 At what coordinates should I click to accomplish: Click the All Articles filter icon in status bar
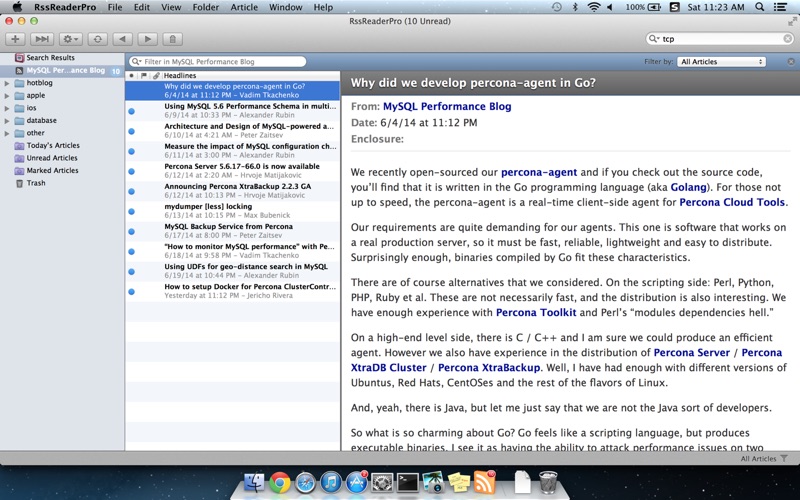tap(784, 459)
